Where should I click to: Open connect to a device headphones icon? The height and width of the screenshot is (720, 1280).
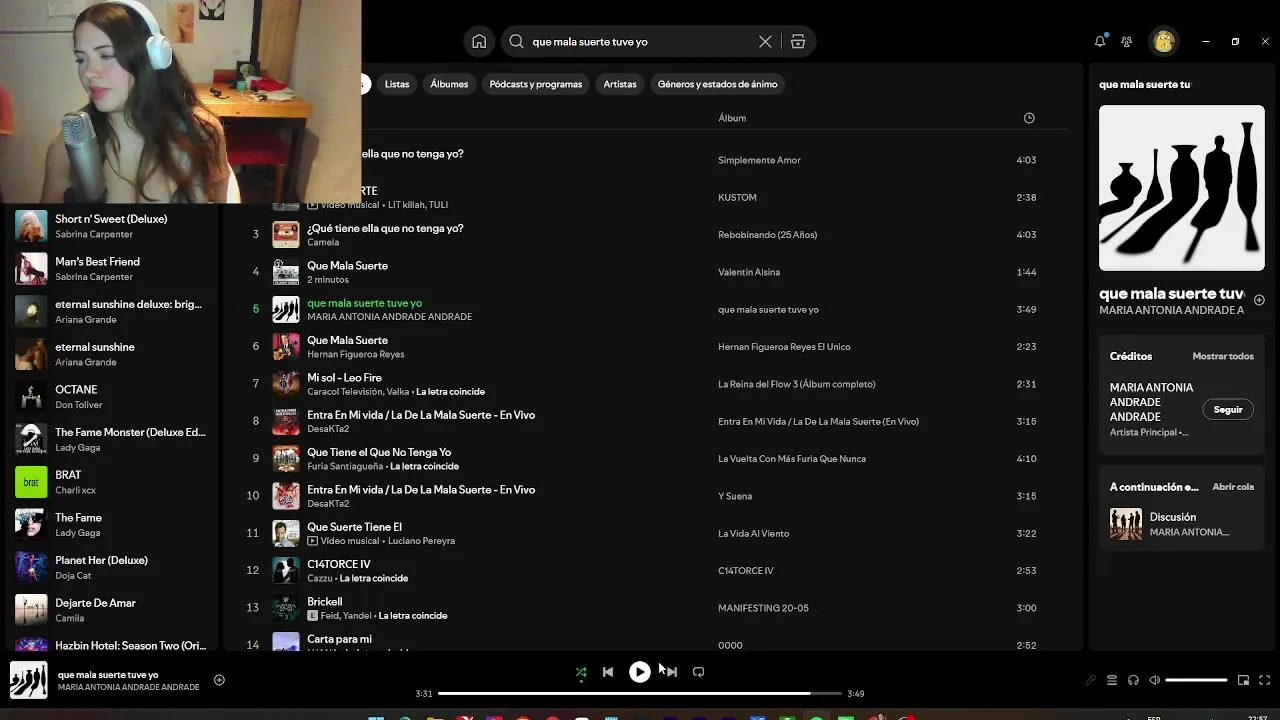(x=1133, y=680)
